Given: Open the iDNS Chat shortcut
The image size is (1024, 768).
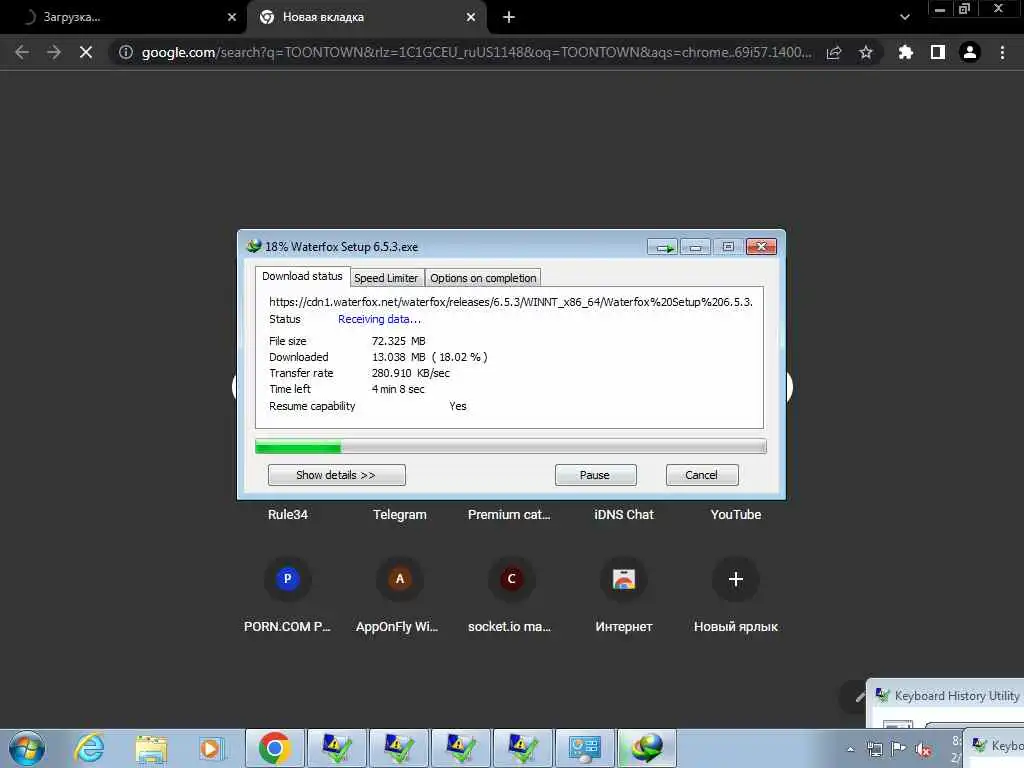Looking at the screenshot, I should (x=624, y=515).
